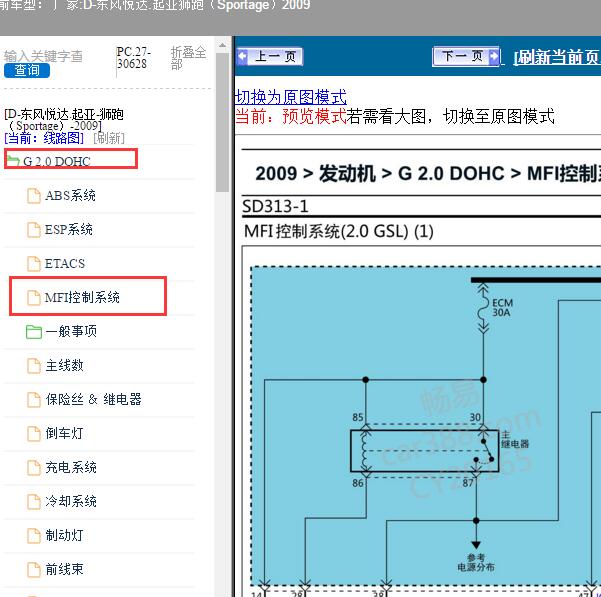Click the 前线束 document icon

click(x=34, y=569)
